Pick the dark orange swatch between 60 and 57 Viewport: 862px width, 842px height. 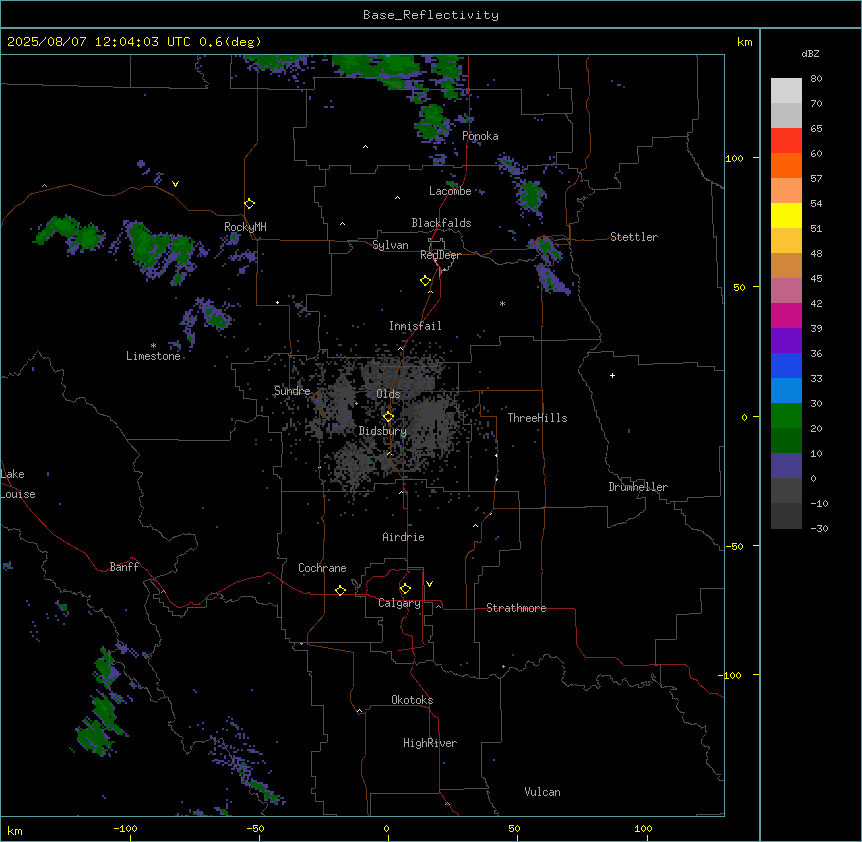(x=786, y=165)
